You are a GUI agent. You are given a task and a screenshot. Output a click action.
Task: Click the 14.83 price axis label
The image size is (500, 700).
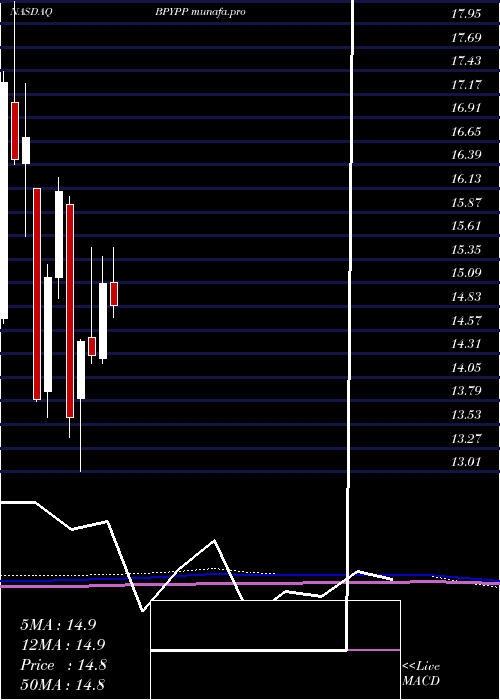(x=466, y=297)
